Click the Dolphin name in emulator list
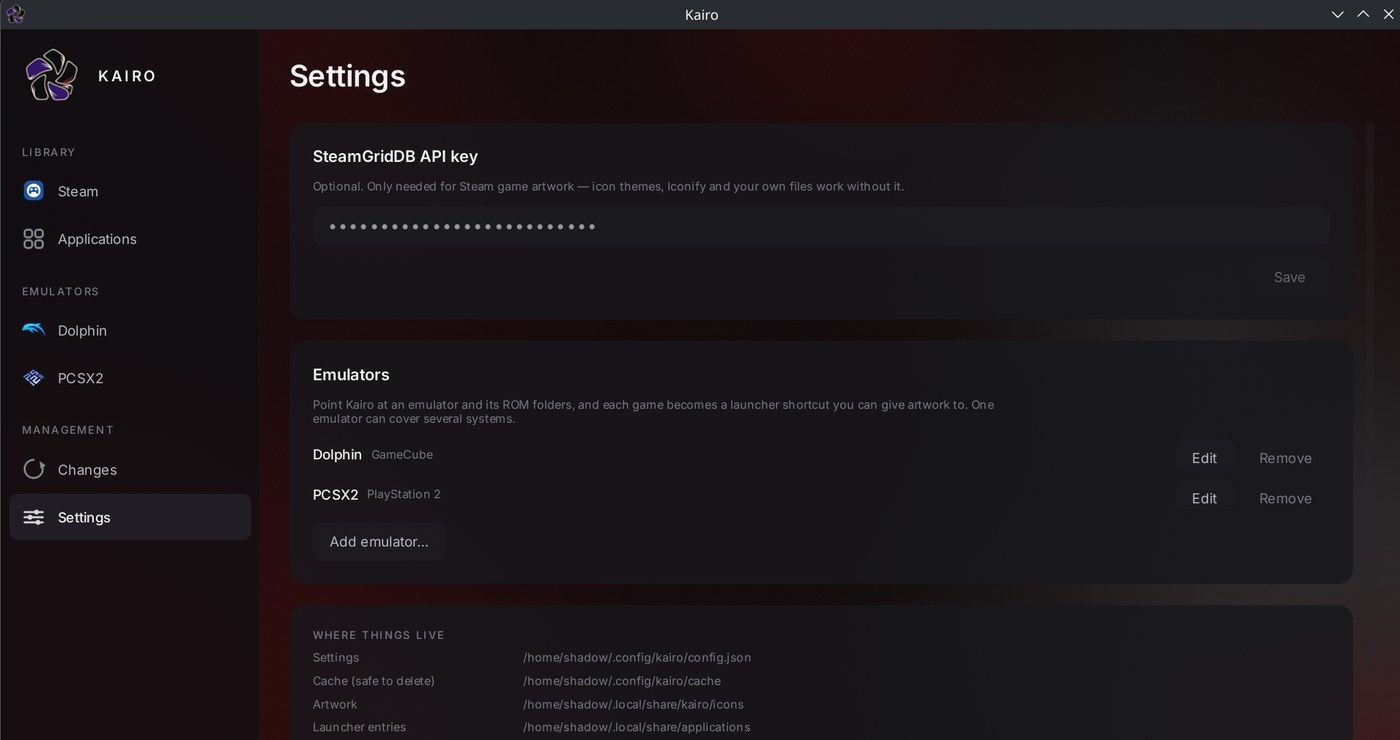Screen dimensions: 1400x740 click(x=337, y=454)
